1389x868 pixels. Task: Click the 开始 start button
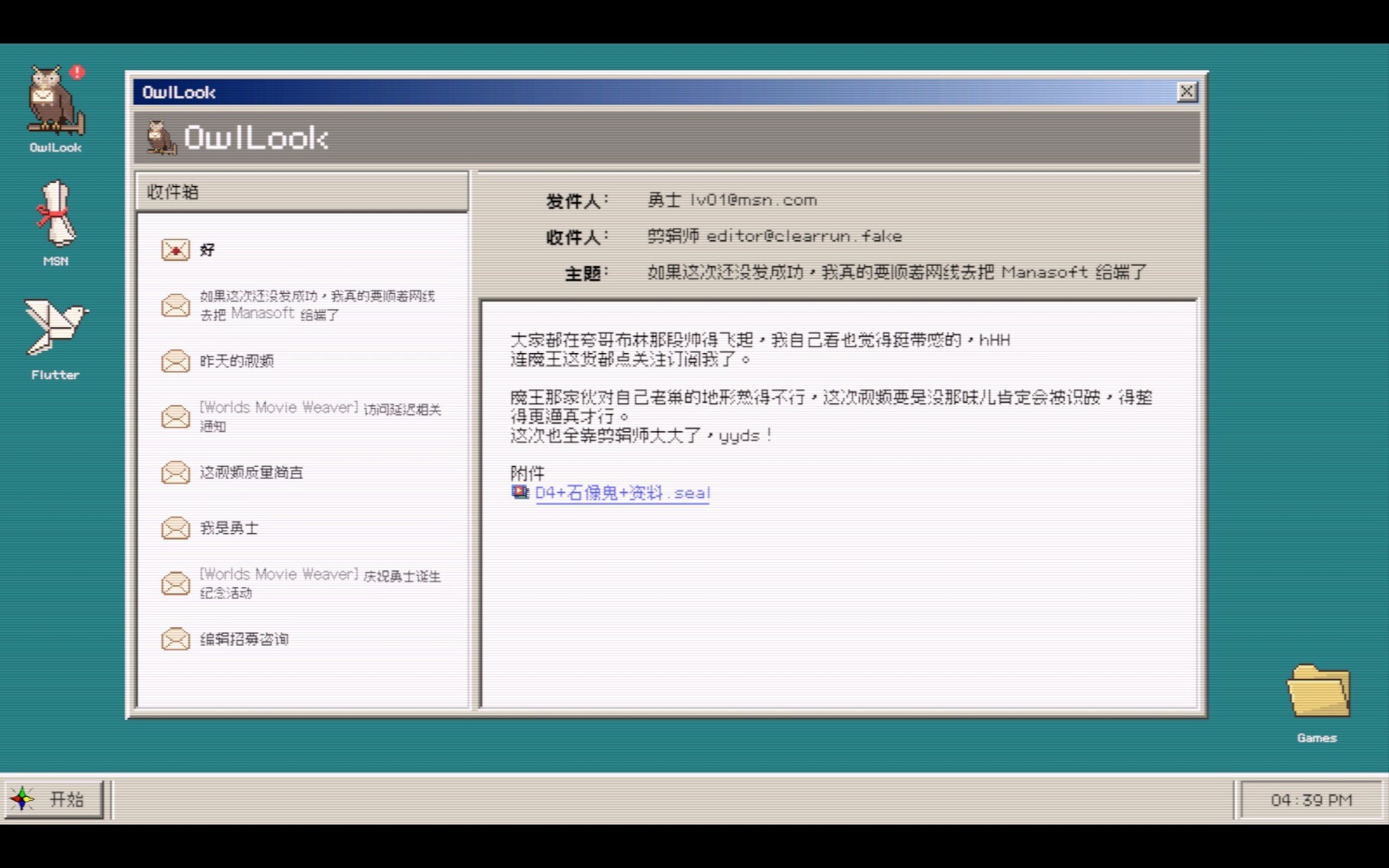click(53, 799)
